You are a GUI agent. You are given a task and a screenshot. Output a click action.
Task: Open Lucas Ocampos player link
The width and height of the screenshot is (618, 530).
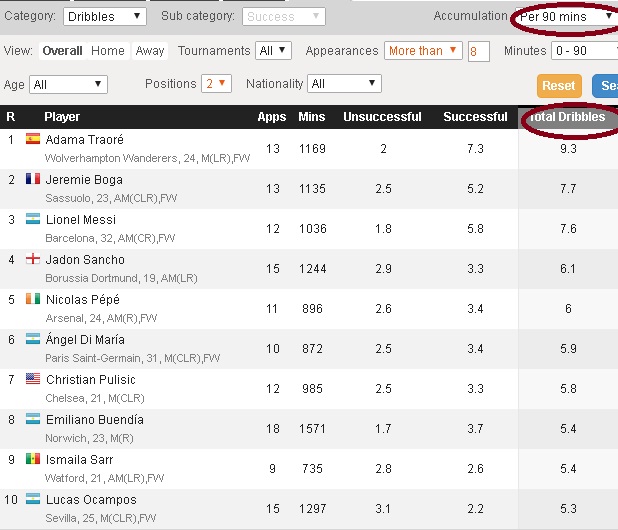[91, 500]
